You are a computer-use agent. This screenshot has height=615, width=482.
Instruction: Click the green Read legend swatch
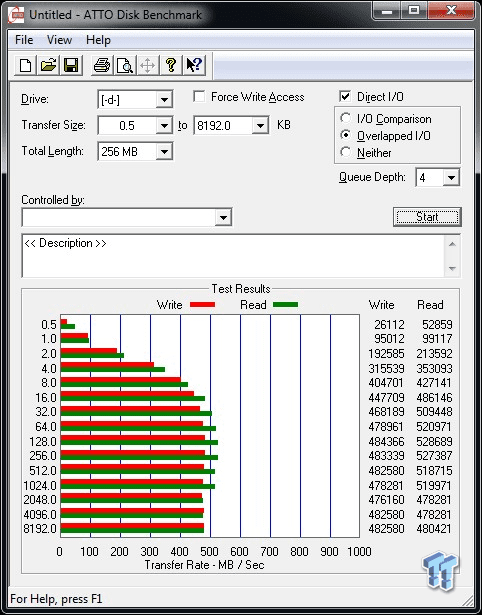286,304
